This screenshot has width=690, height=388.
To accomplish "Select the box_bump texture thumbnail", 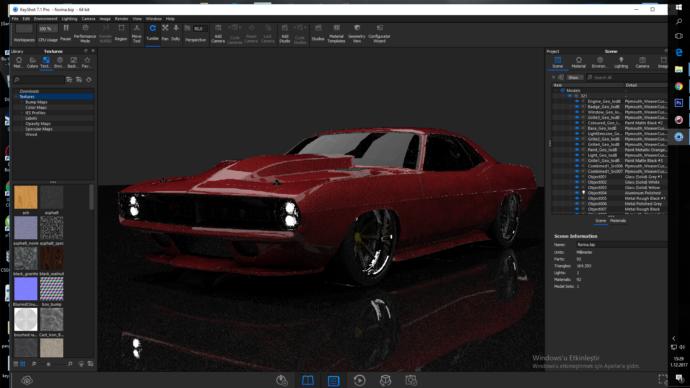I will [51, 289].
